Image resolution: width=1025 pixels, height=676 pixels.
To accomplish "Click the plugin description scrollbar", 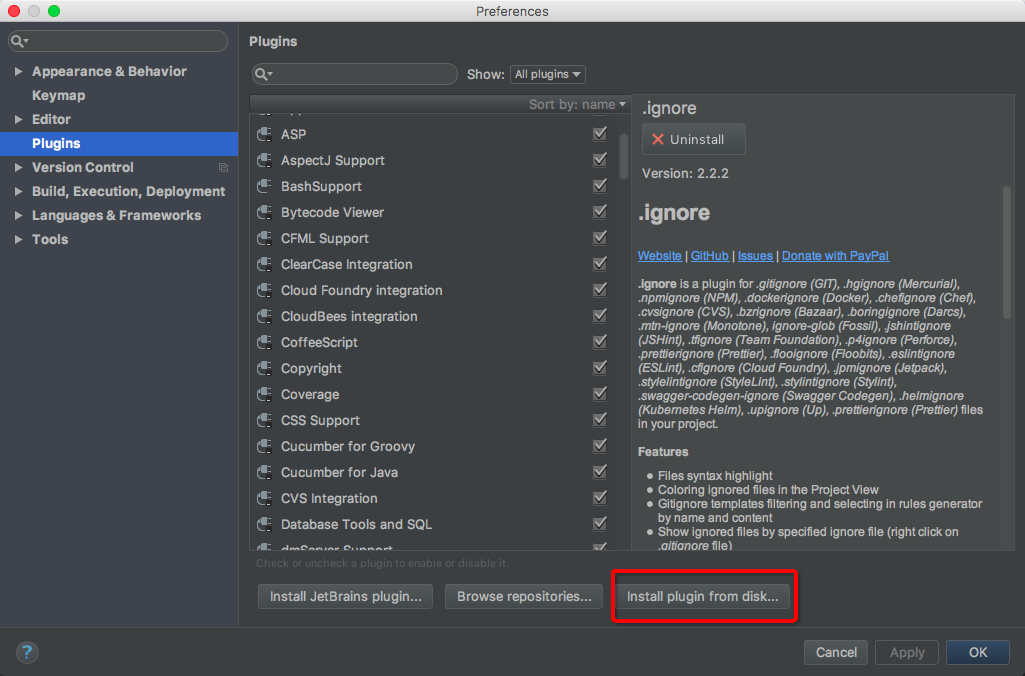I will click(1007, 252).
